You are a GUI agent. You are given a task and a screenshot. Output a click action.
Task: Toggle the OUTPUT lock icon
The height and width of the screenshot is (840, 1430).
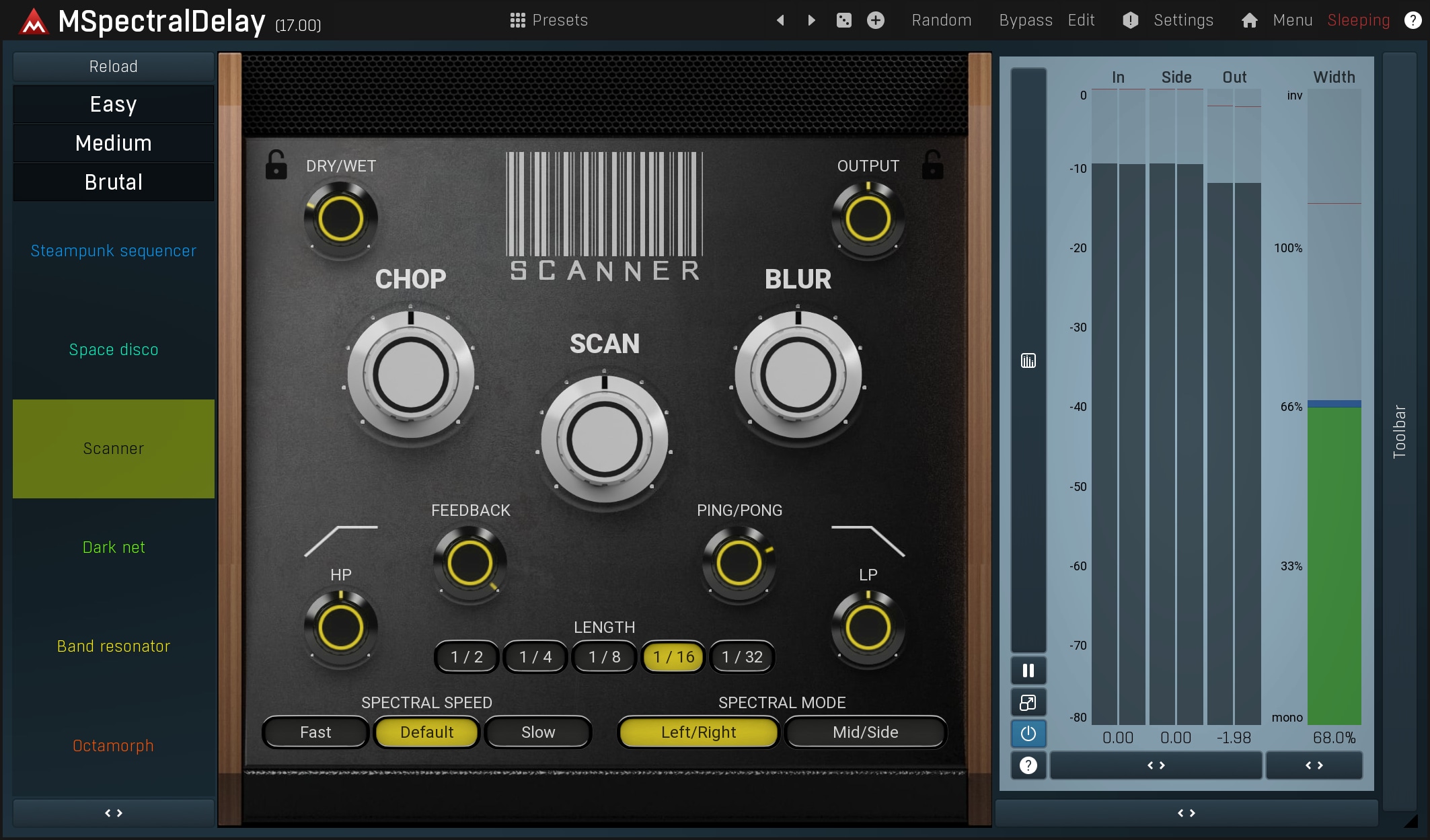coord(932,165)
